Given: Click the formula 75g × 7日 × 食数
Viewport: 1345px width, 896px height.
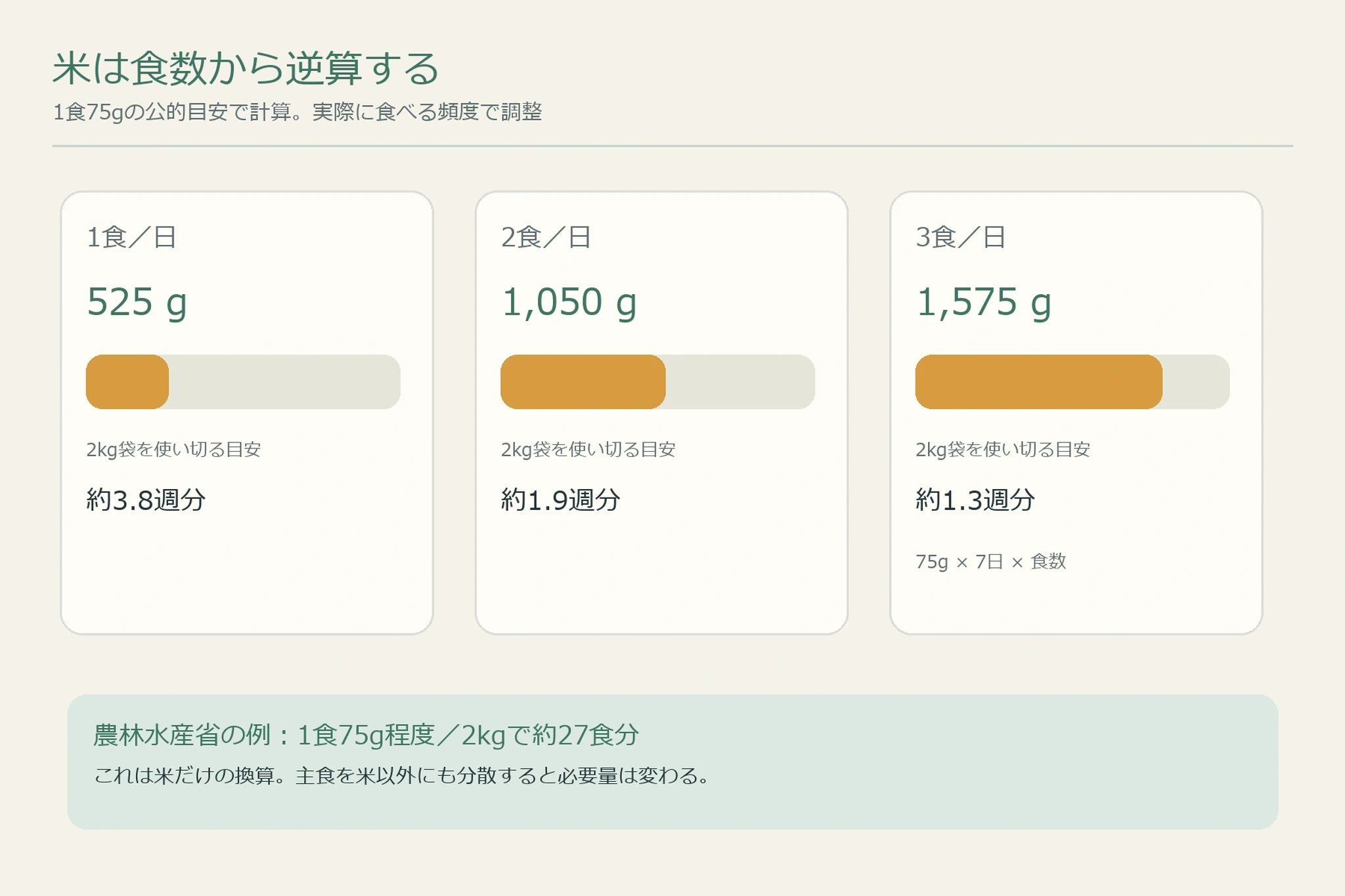Looking at the screenshot, I should 990,562.
